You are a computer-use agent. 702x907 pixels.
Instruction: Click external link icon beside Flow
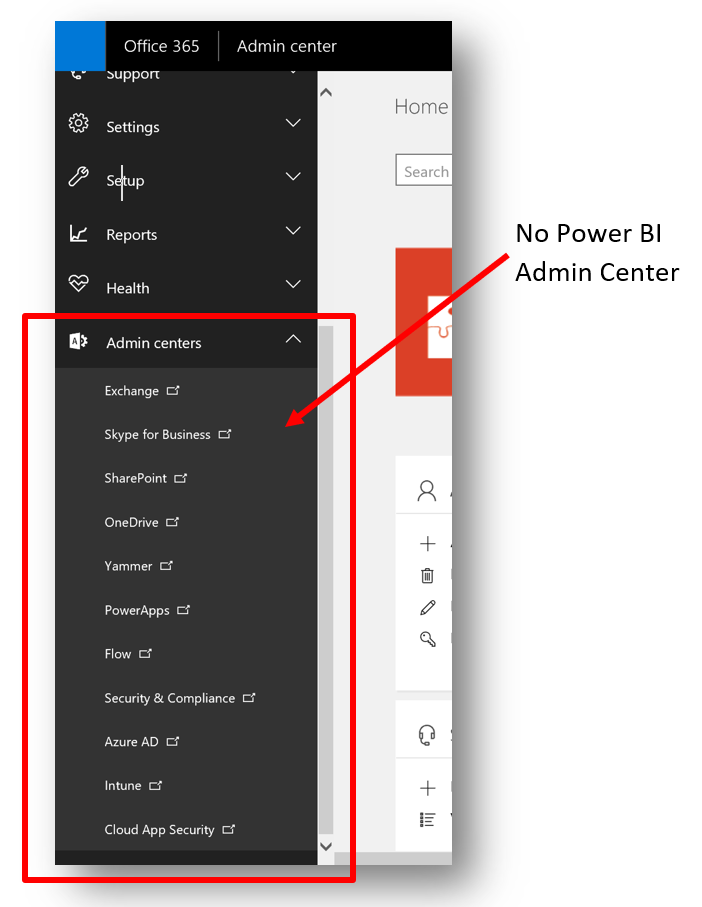(x=146, y=654)
